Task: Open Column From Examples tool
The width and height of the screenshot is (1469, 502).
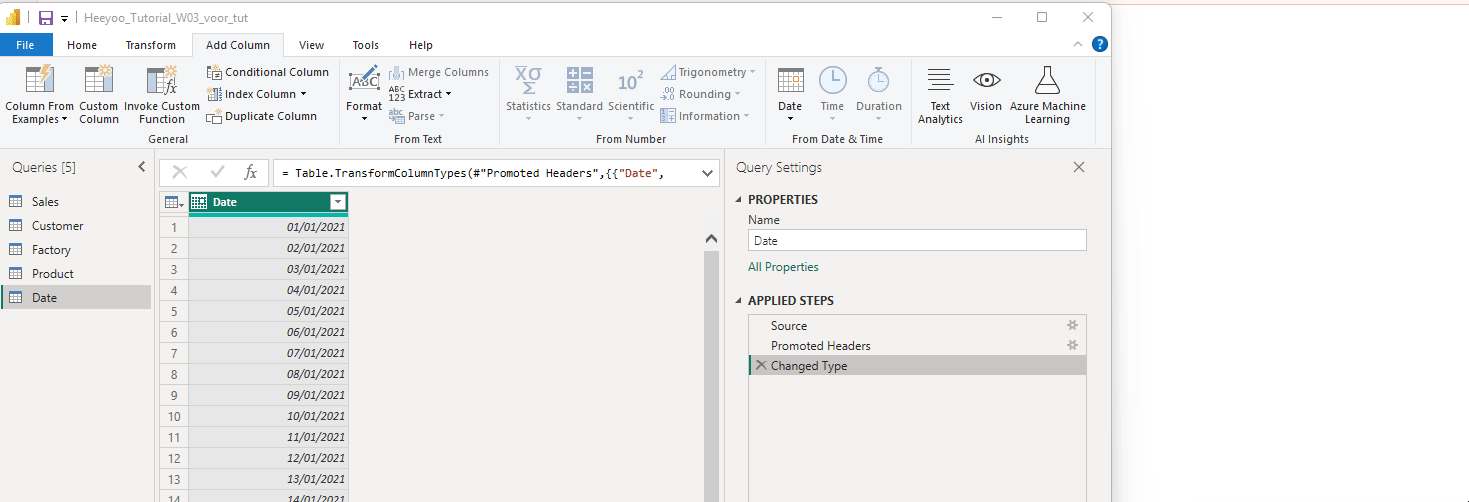Action: [x=40, y=95]
